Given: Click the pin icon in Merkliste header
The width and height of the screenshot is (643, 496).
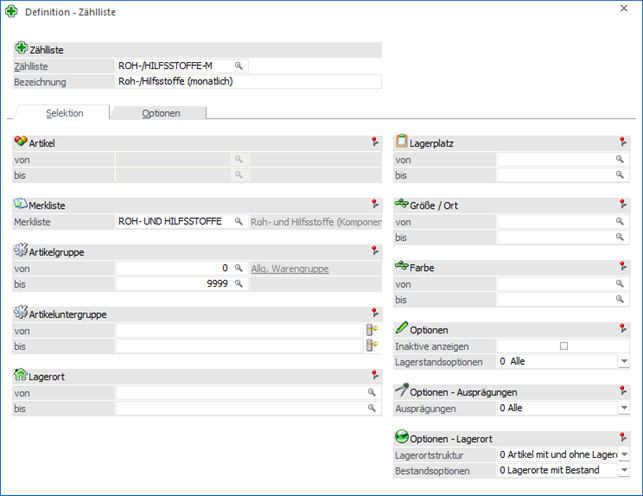Looking at the screenshot, I should (x=373, y=204).
